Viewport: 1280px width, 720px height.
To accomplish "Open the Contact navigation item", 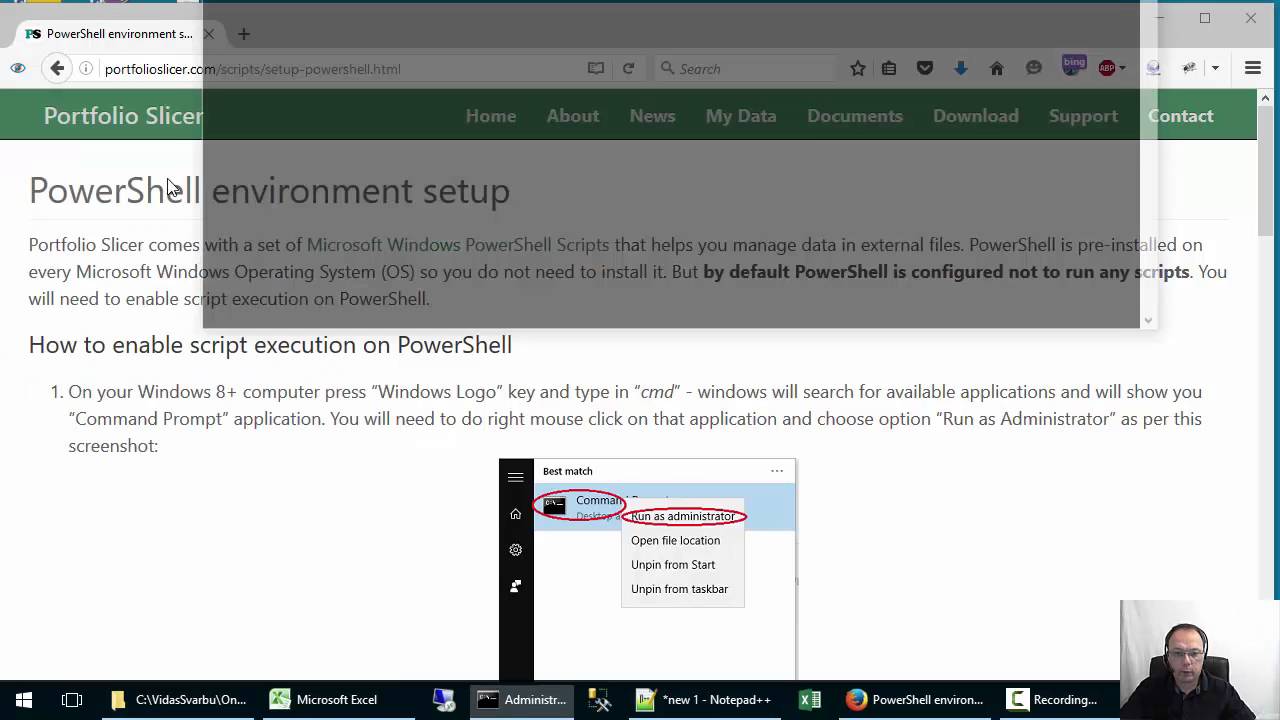I will coord(1181,116).
